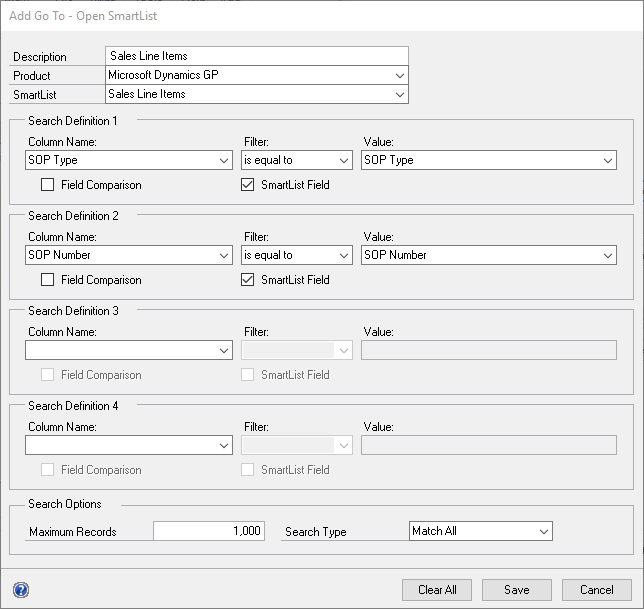This screenshot has height=609, width=644.
Task: Open Column Name dropdown in Search Definition 3
Action: coord(129,350)
